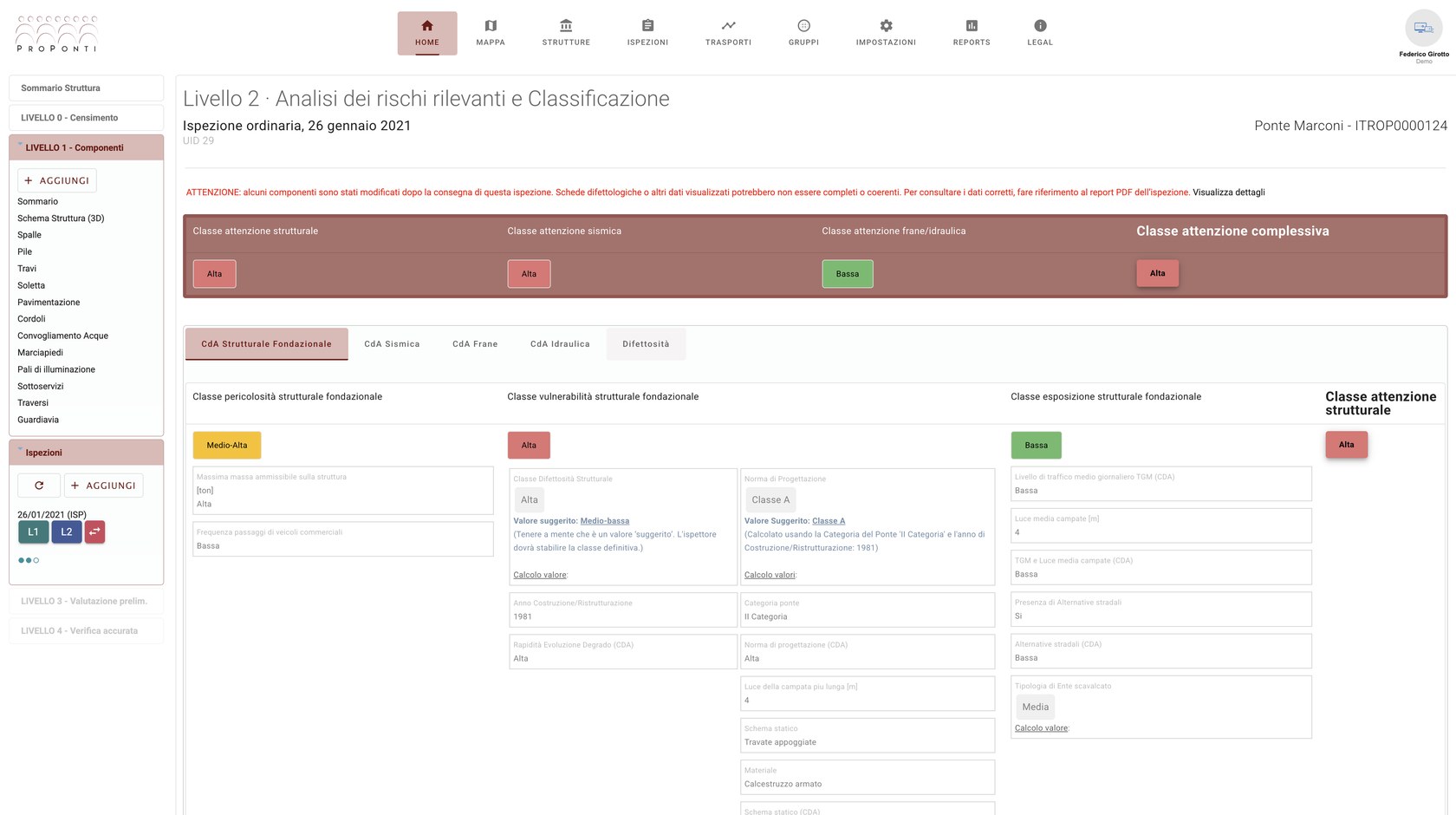Screen dimensions: 1456x815
Task: Select Convogliamento Acque component
Action: click(62, 336)
